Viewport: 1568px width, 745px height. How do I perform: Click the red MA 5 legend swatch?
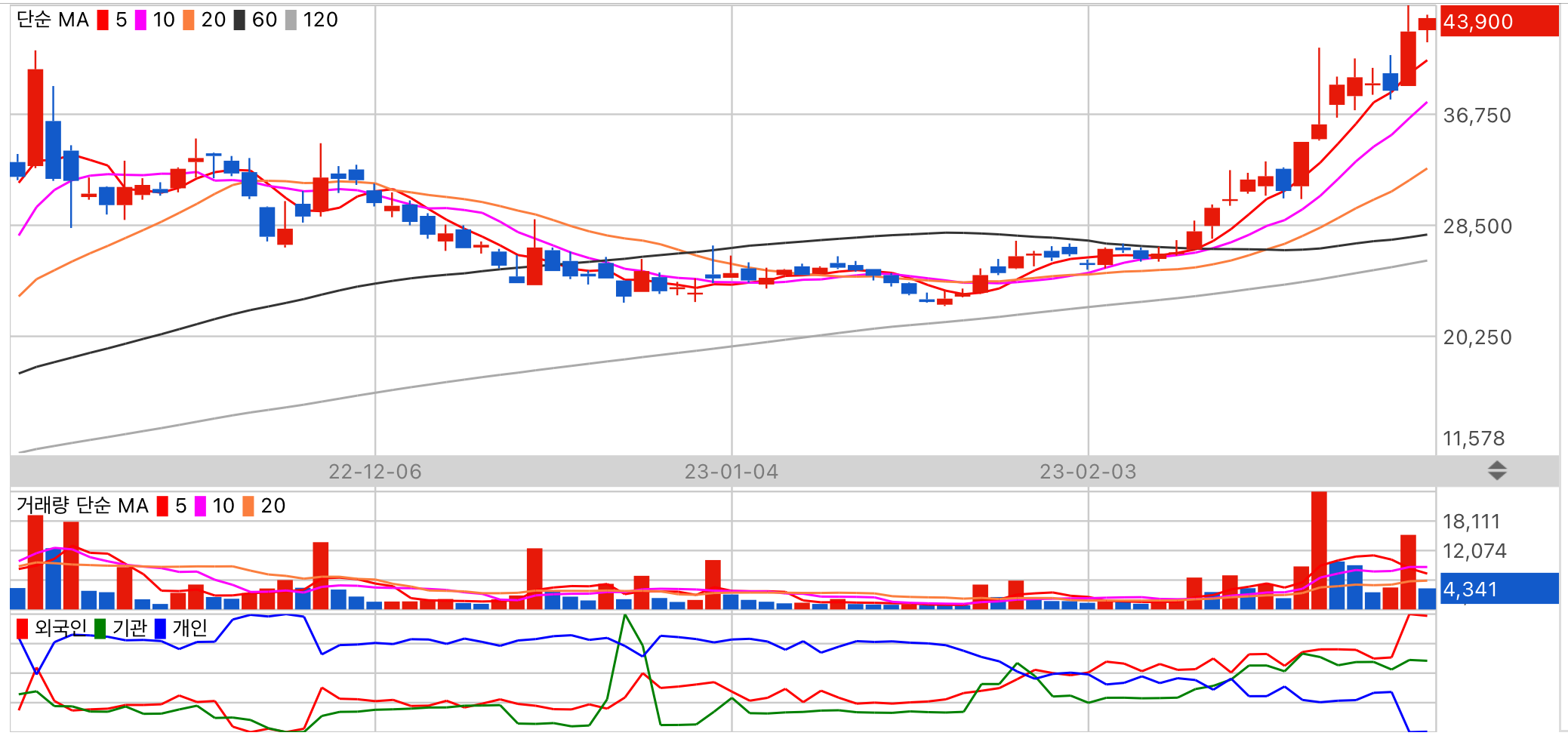pyautogui.click(x=103, y=20)
